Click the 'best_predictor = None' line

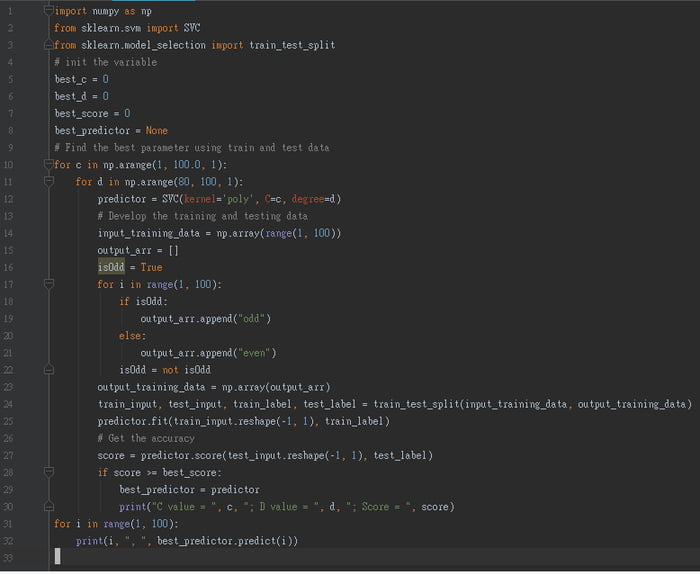pyautogui.click(x=111, y=130)
